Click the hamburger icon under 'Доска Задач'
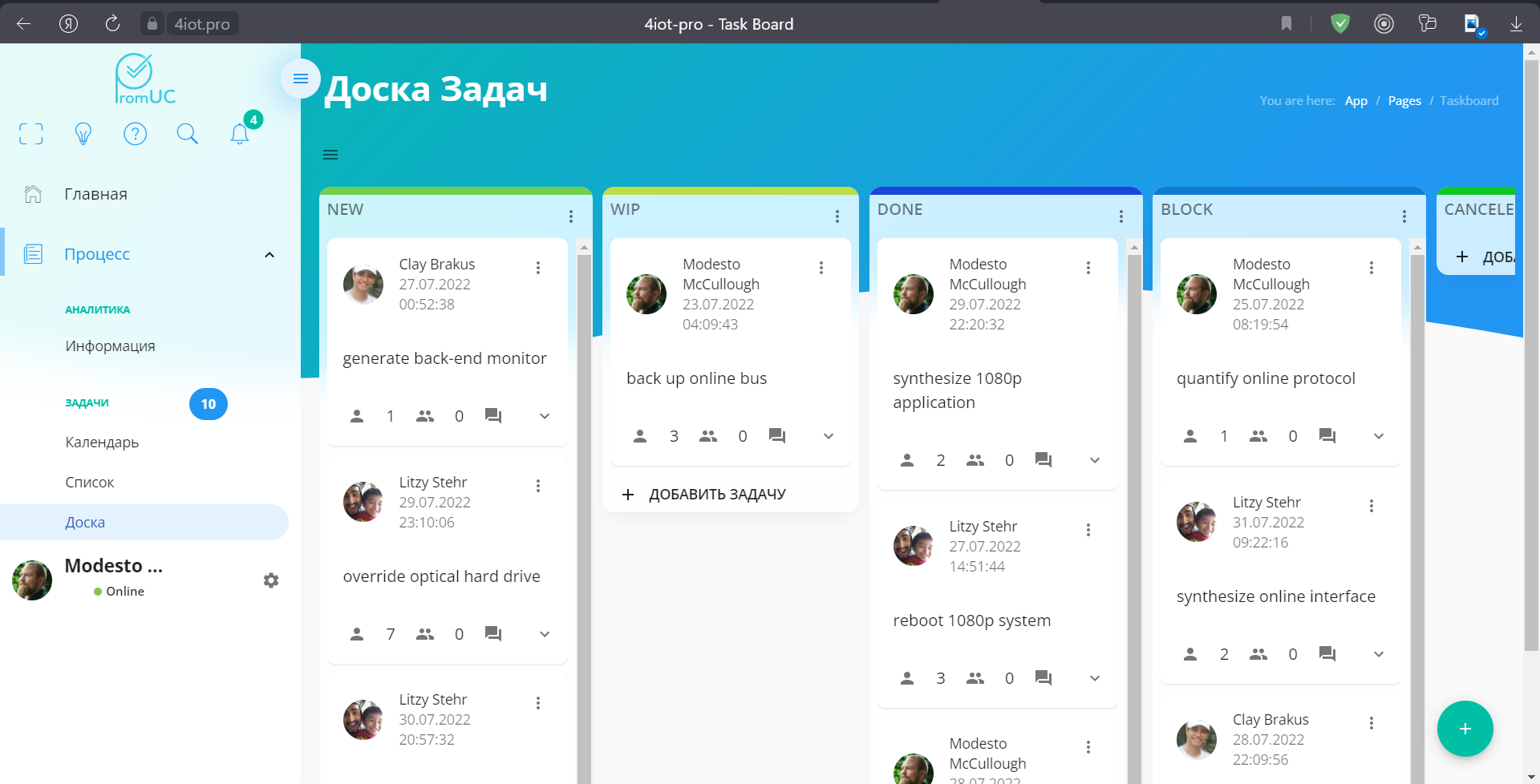Screen dimensions: 1540x784 [330, 154]
